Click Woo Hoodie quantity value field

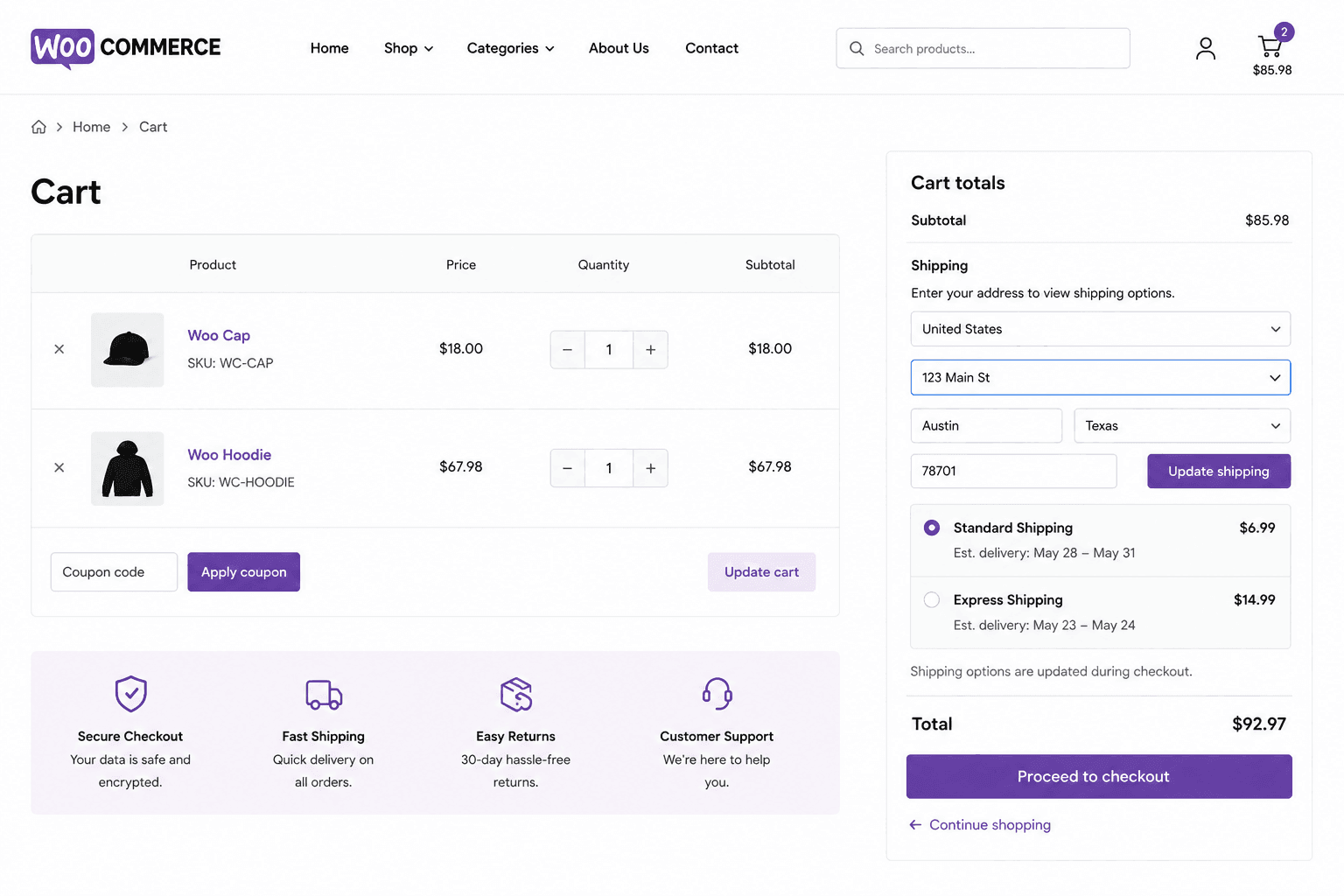[x=609, y=468]
